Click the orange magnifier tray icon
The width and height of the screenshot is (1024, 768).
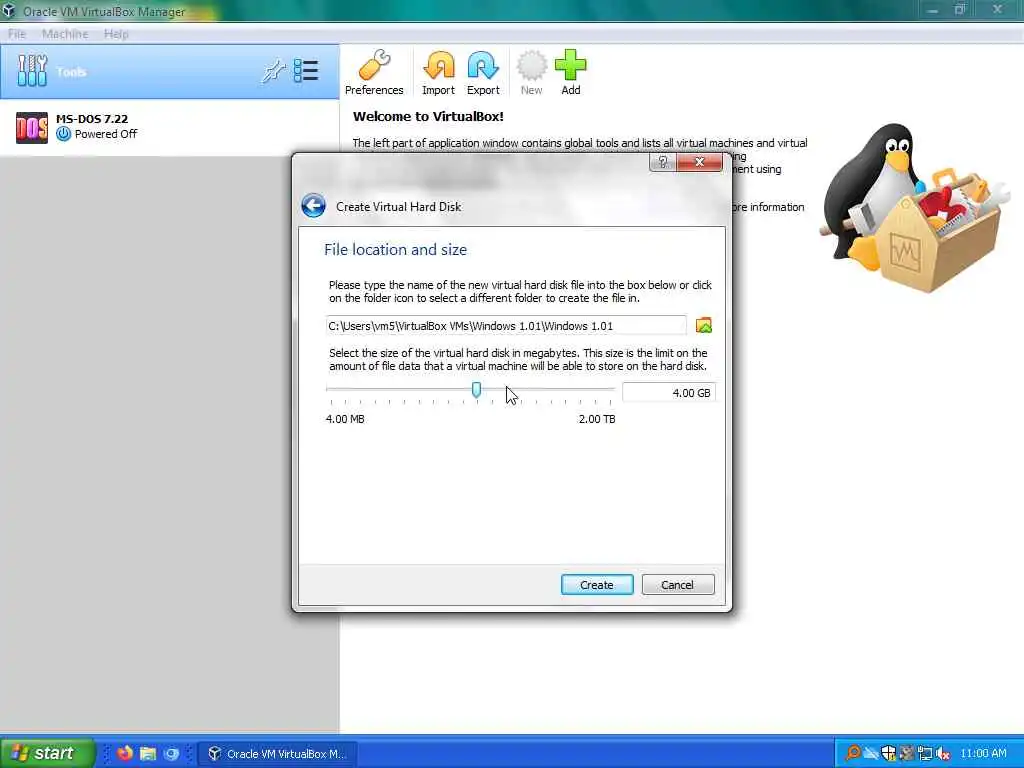853,753
